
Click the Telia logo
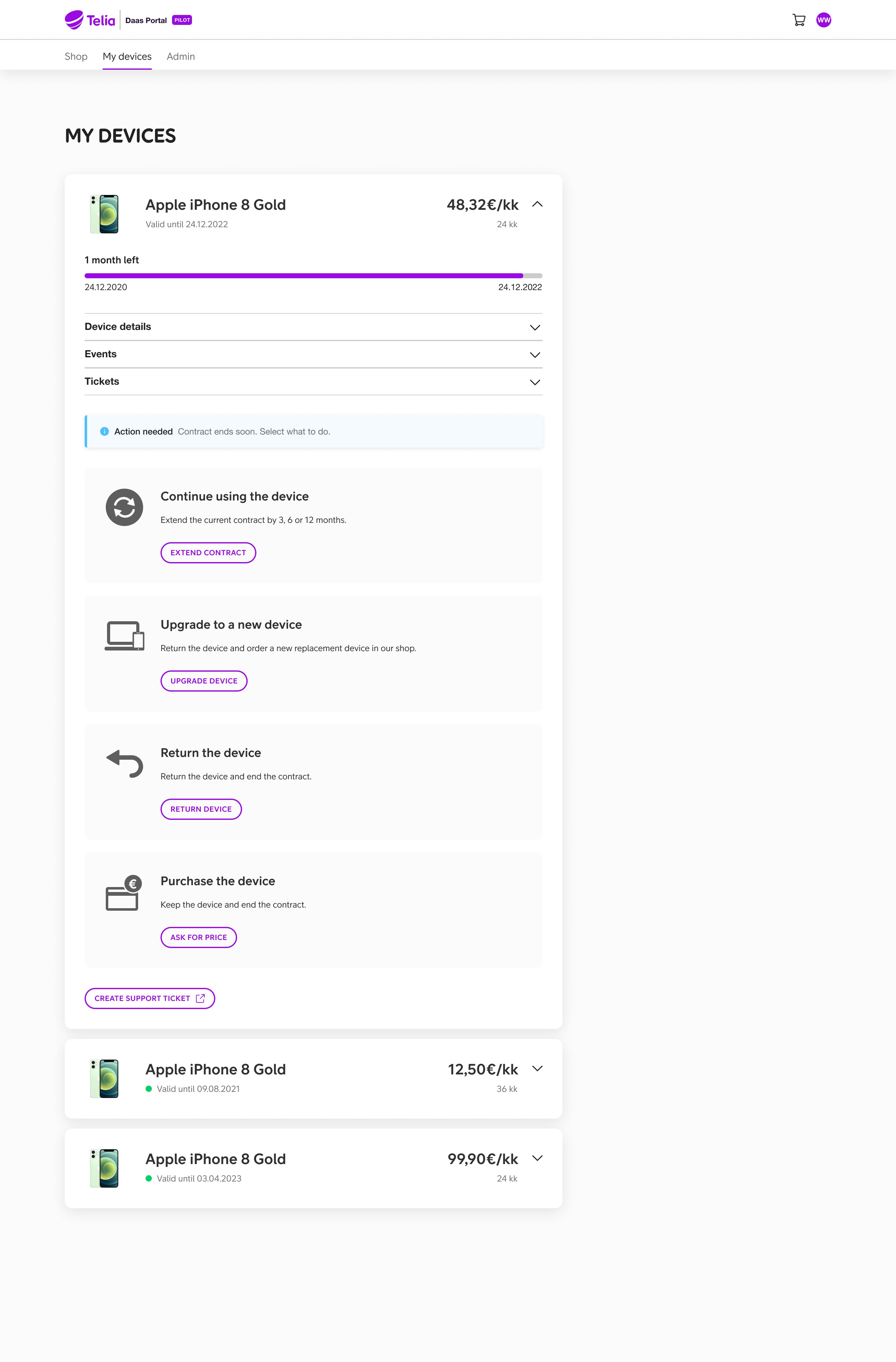pyautogui.click(x=90, y=20)
